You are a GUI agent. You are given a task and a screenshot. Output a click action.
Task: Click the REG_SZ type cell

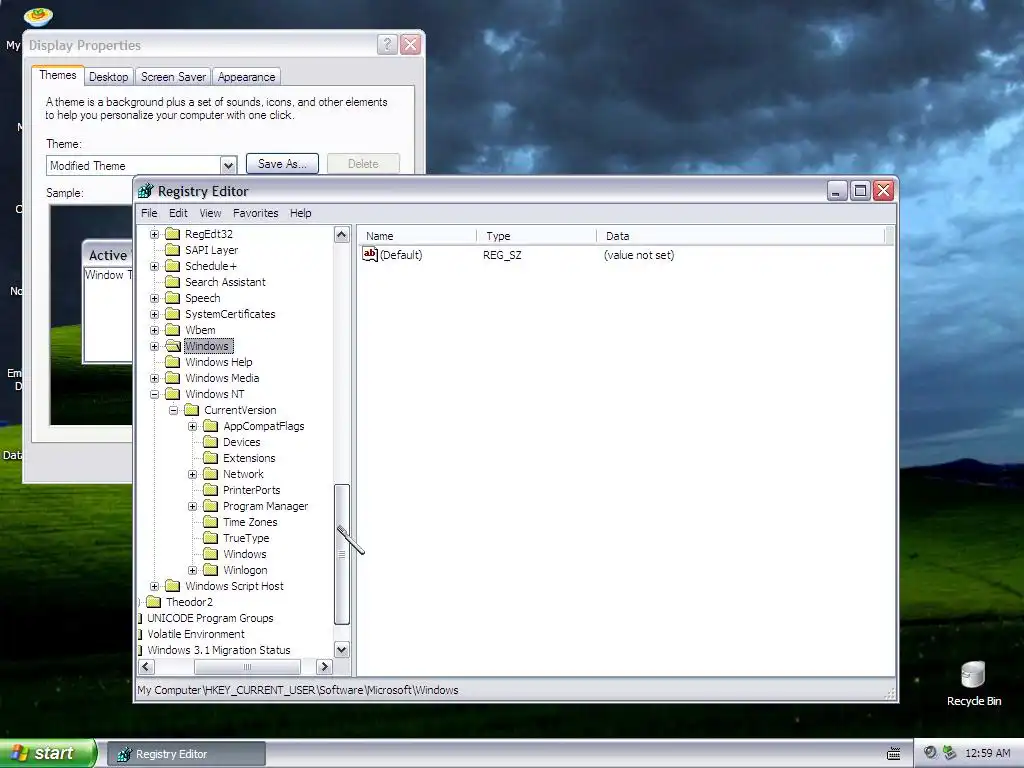tap(502, 255)
